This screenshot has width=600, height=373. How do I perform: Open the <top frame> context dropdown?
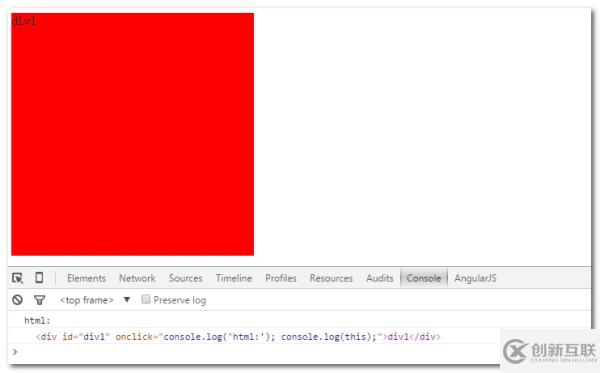pos(95,300)
